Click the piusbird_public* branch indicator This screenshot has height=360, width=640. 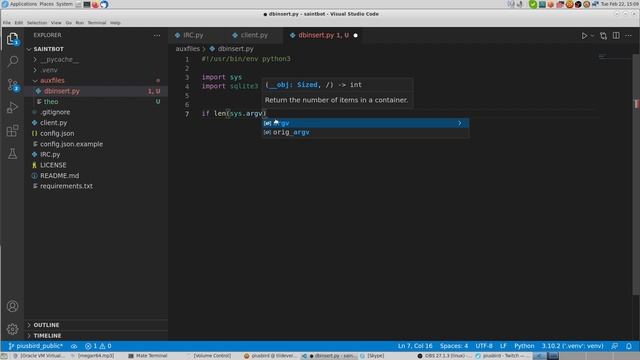point(36,346)
